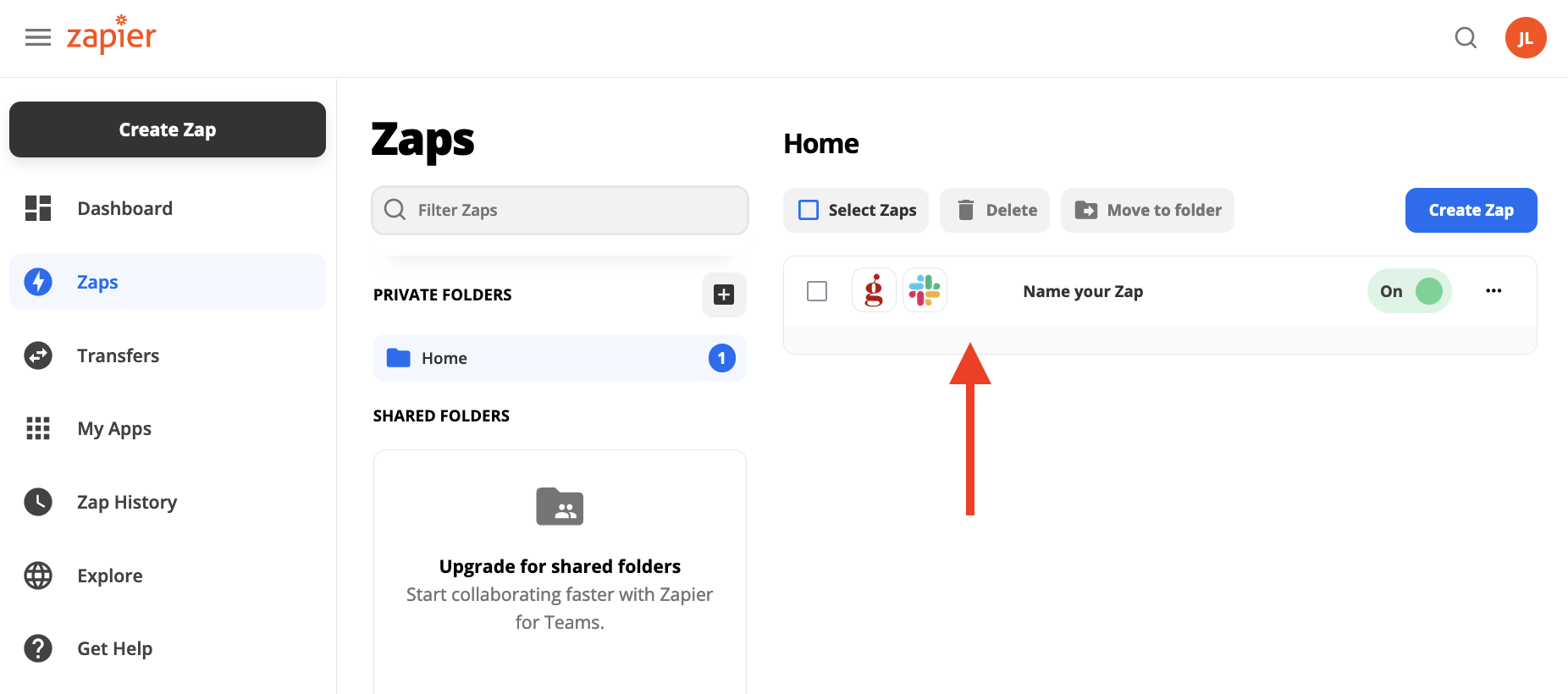Open the Name your Zap title
Viewport: 1568px width, 694px height.
pos(1083,291)
